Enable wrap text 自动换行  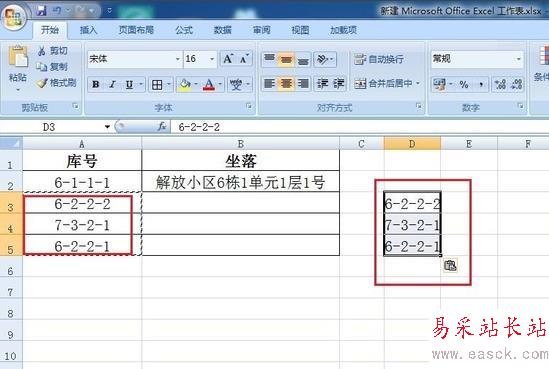pyautogui.click(x=378, y=59)
